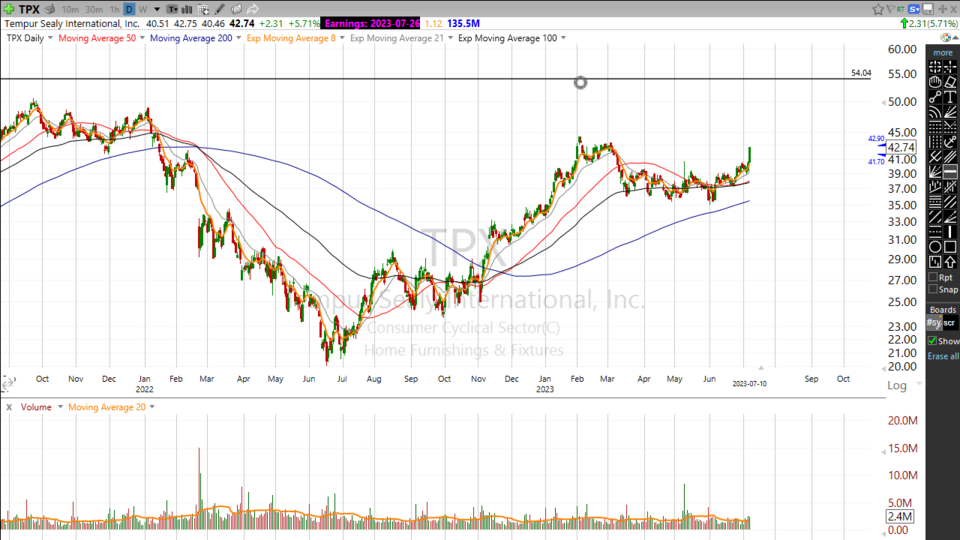Select the dashed horizontal lines tool
Image resolution: width=960 pixels, height=540 pixels.
(935, 231)
